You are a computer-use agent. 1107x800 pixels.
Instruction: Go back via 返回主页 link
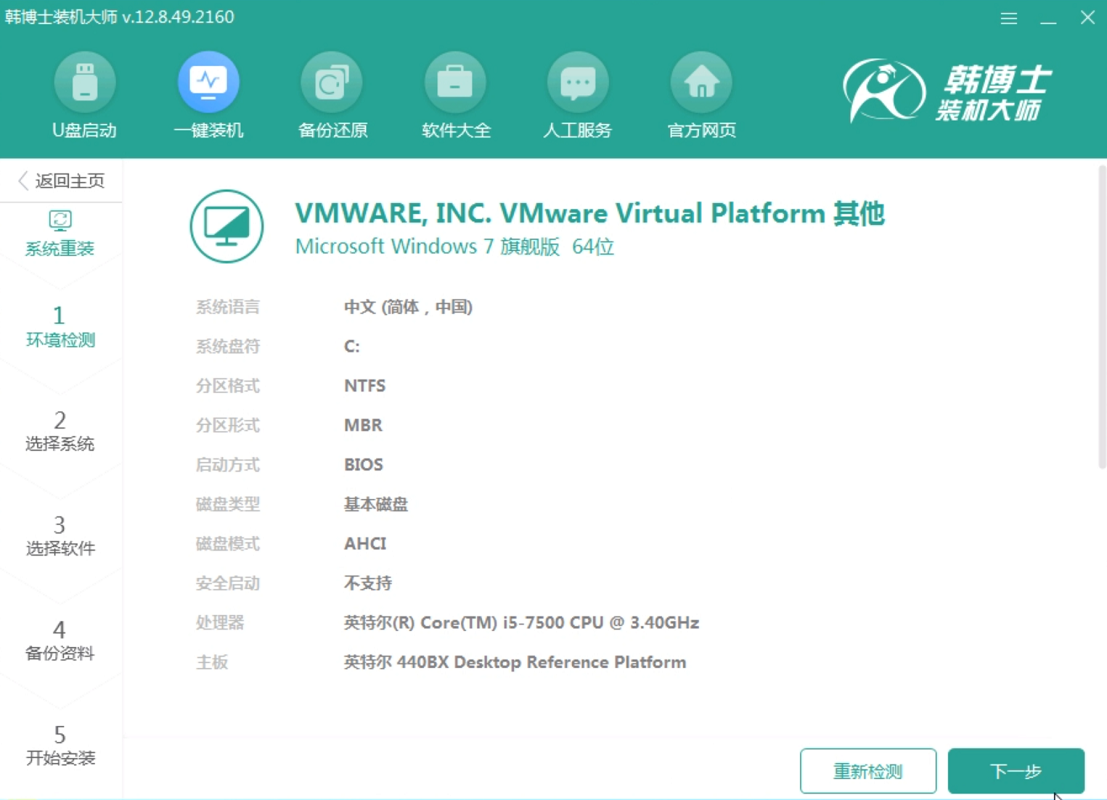tap(62, 181)
